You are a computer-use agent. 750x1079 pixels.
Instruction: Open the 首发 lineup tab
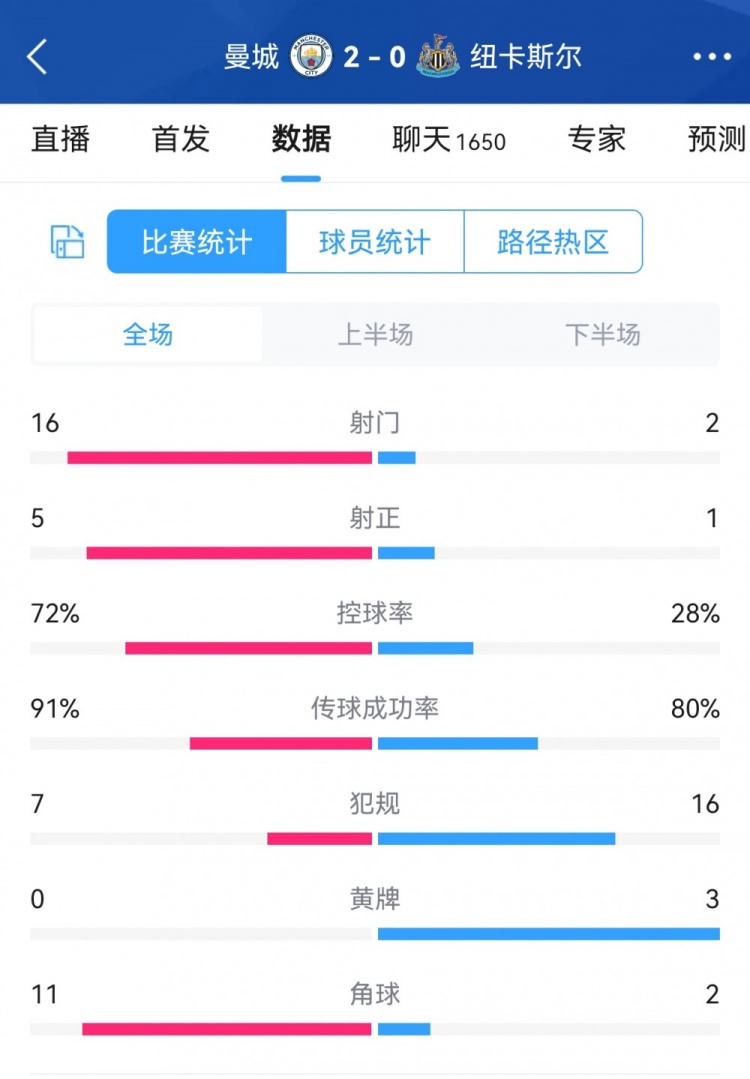(x=181, y=139)
